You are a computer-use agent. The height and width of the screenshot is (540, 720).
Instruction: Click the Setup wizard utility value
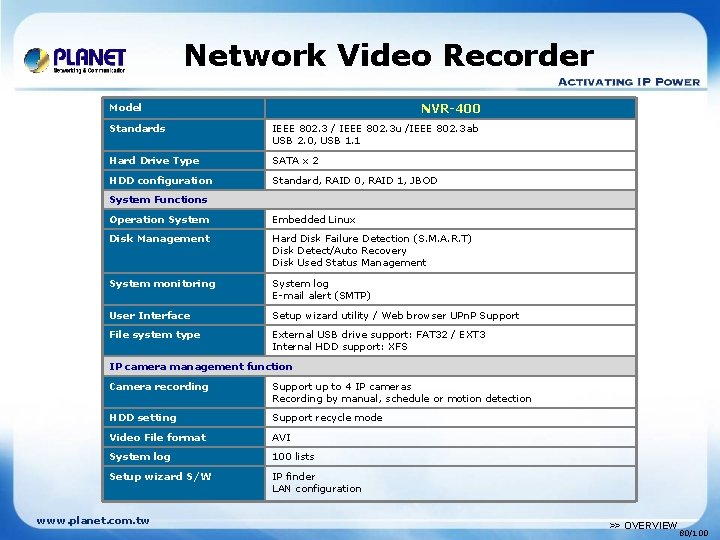pos(395,315)
